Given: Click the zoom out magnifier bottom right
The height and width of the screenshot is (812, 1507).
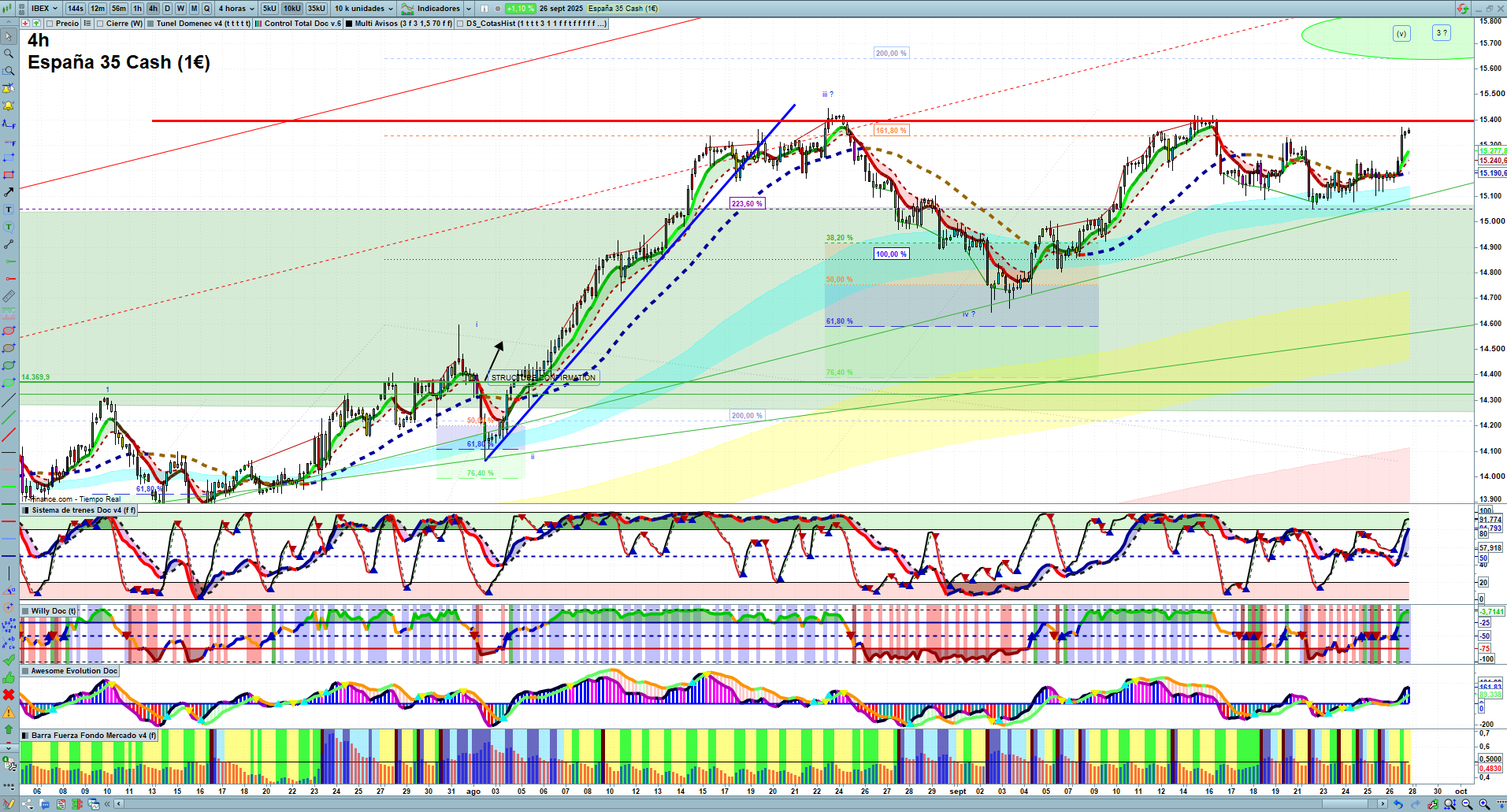Looking at the screenshot, I should coord(1467,804).
